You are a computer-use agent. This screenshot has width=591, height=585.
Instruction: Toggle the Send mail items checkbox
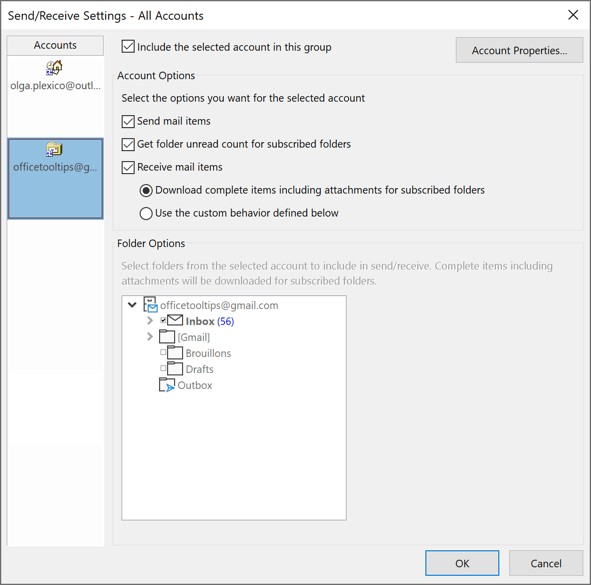pyautogui.click(x=128, y=121)
